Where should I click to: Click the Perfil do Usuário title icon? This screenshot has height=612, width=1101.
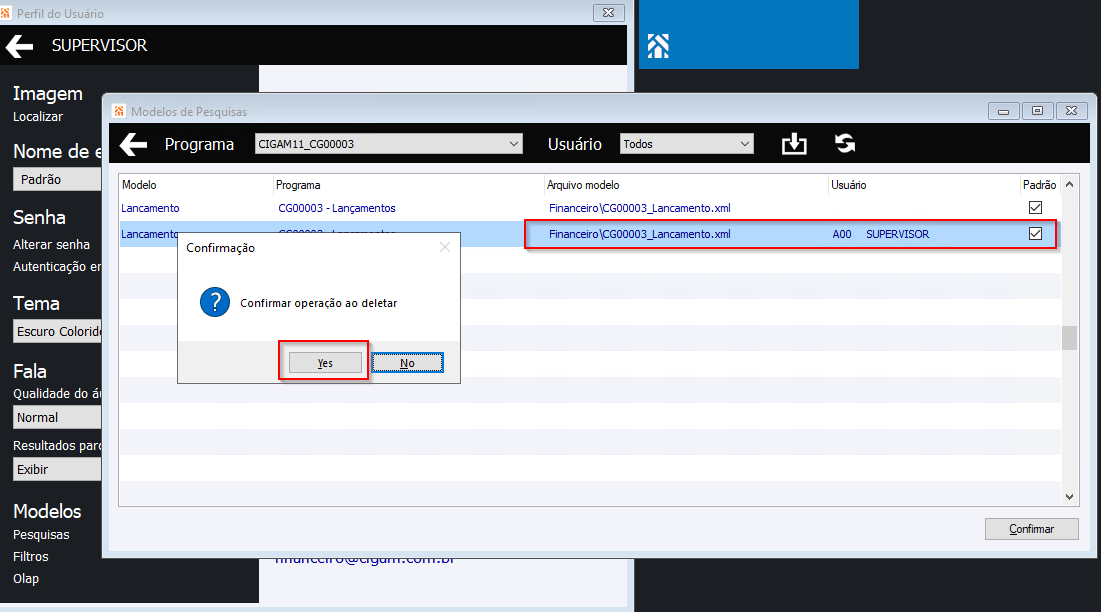[6, 13]
